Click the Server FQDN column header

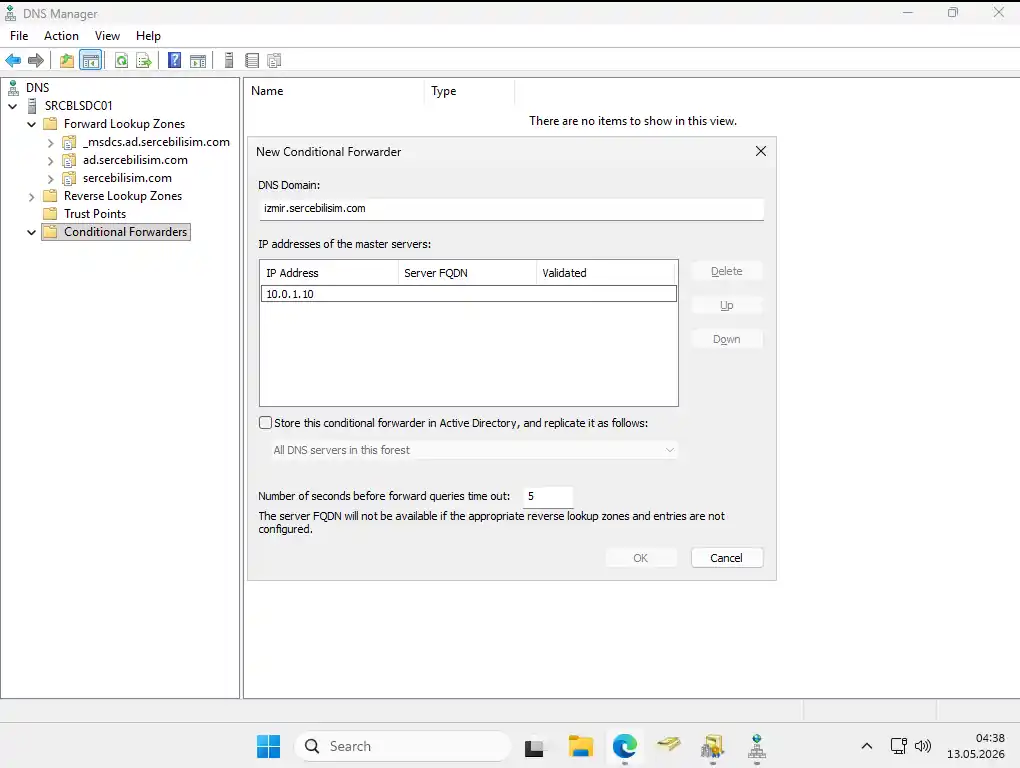(x=468, y=273)
